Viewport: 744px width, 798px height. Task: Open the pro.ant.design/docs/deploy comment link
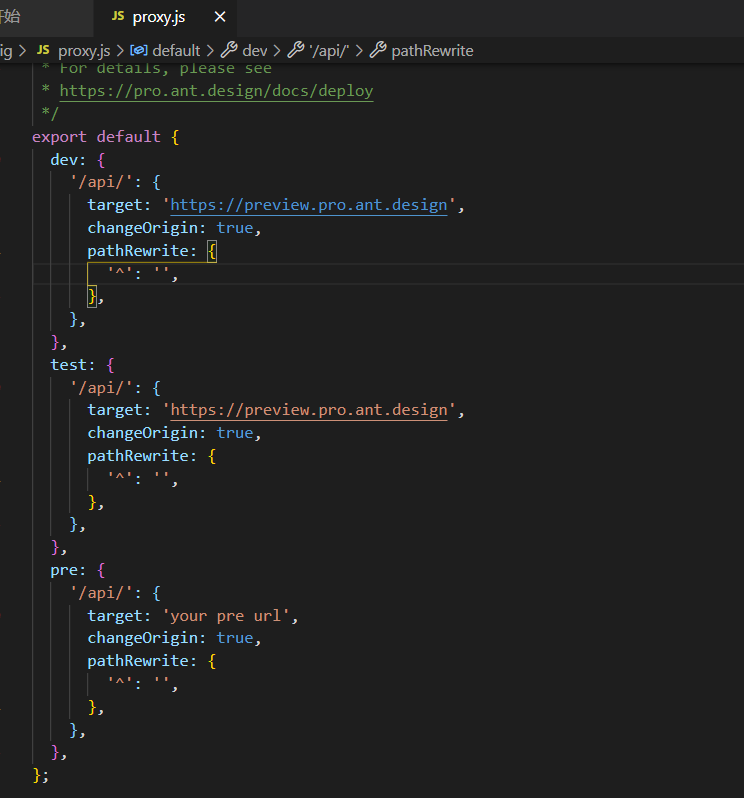pyautogui.click(x=216, y=91)
